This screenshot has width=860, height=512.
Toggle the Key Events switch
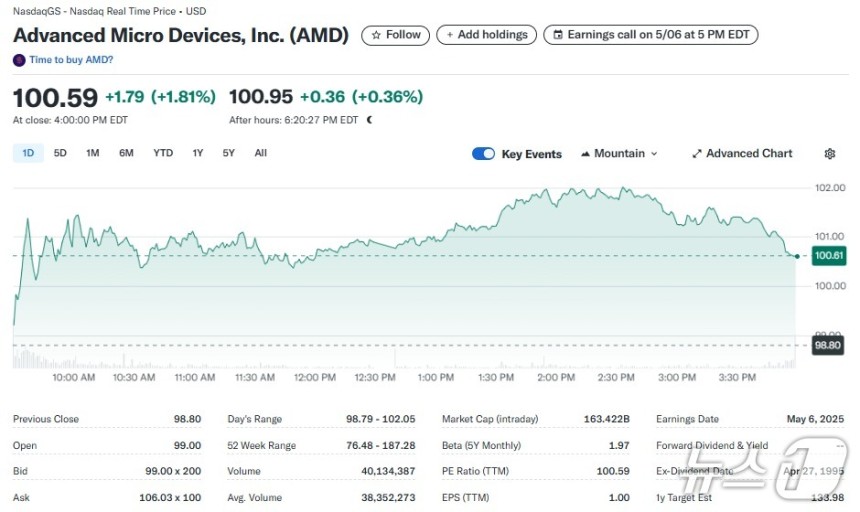point(483,154)
